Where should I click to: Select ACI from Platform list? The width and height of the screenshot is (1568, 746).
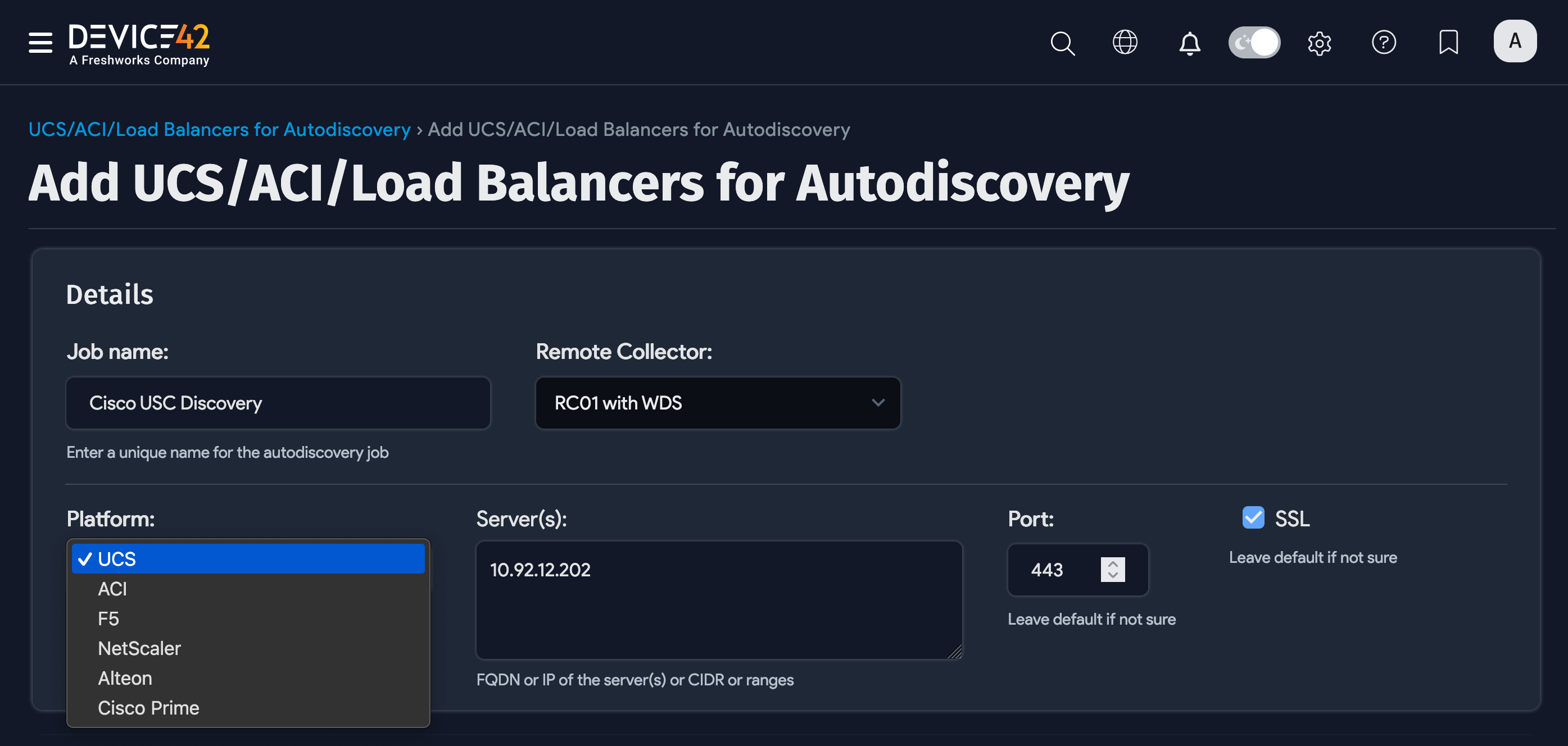coord(112,589)
